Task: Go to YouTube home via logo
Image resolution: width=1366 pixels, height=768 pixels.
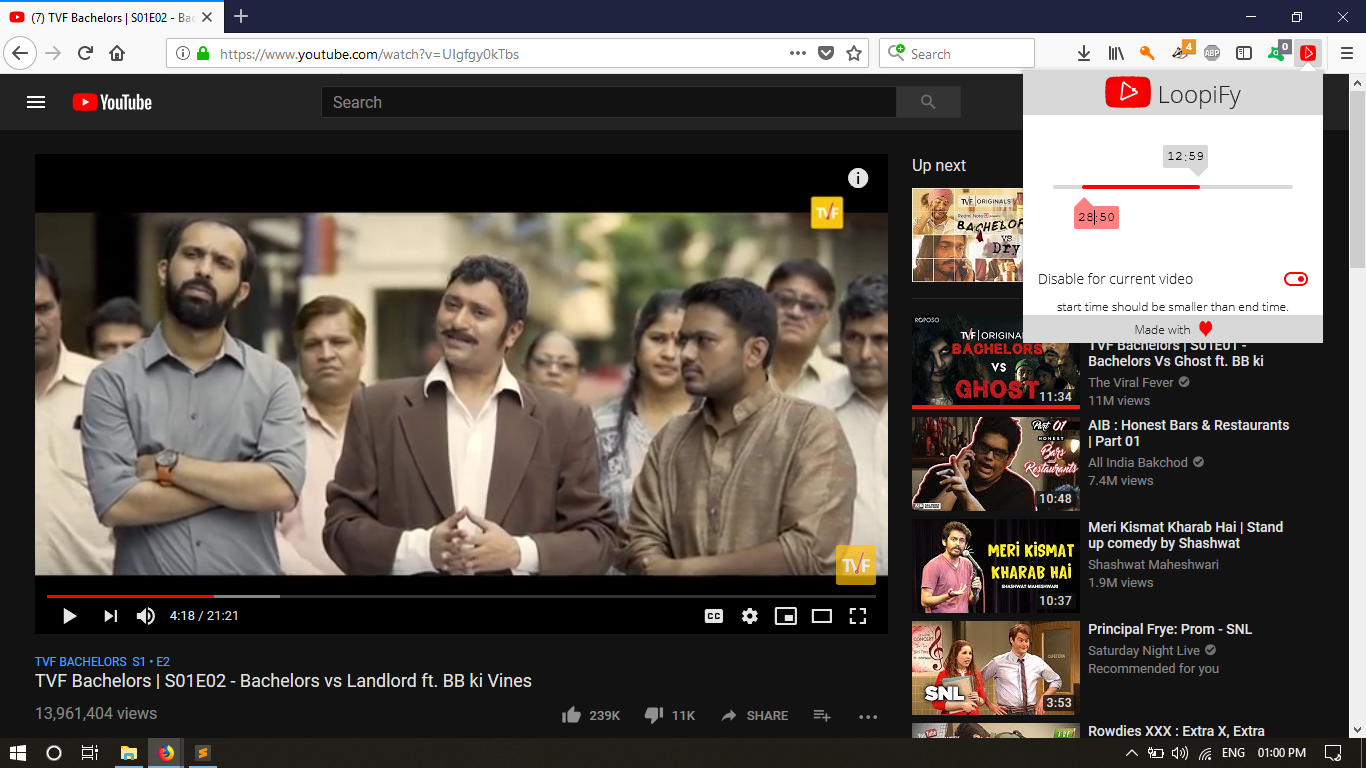Action: click(x=112, y=102)
